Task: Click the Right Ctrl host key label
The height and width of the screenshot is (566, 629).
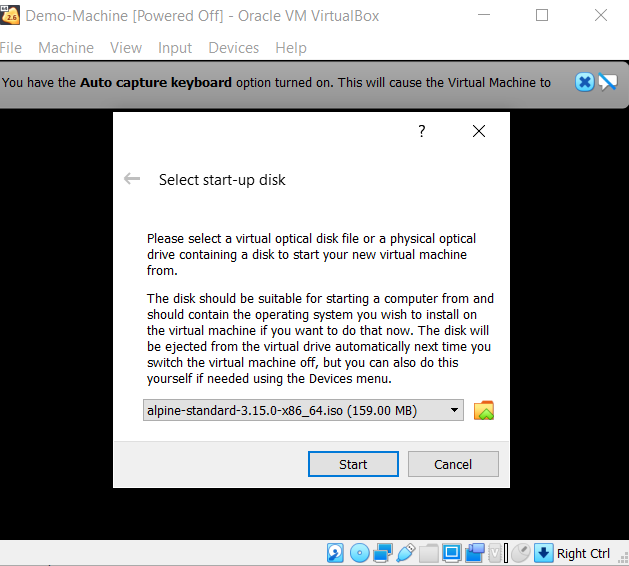Action: coord(583,554)
